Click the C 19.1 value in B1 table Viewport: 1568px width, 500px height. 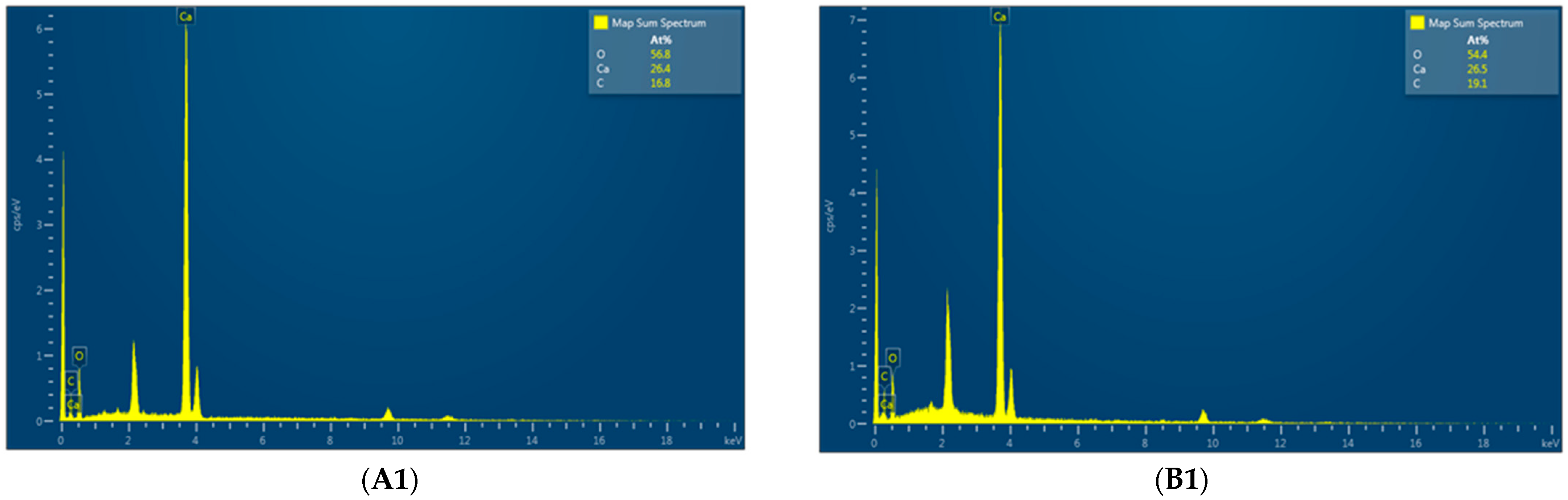(x=1477, y=84)
